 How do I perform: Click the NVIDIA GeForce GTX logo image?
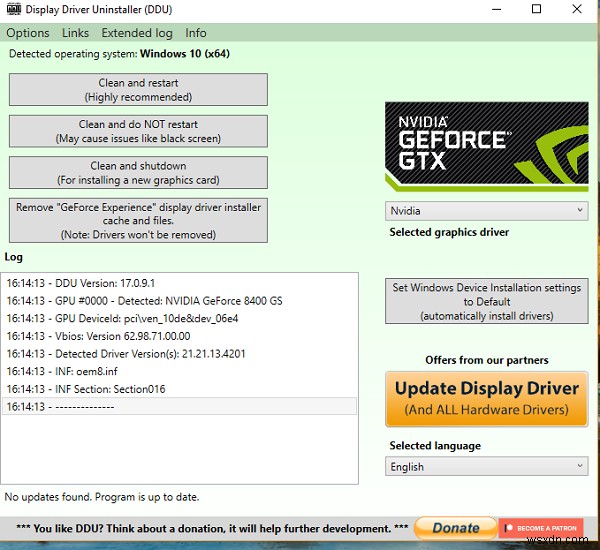click(x=486, y=147)
